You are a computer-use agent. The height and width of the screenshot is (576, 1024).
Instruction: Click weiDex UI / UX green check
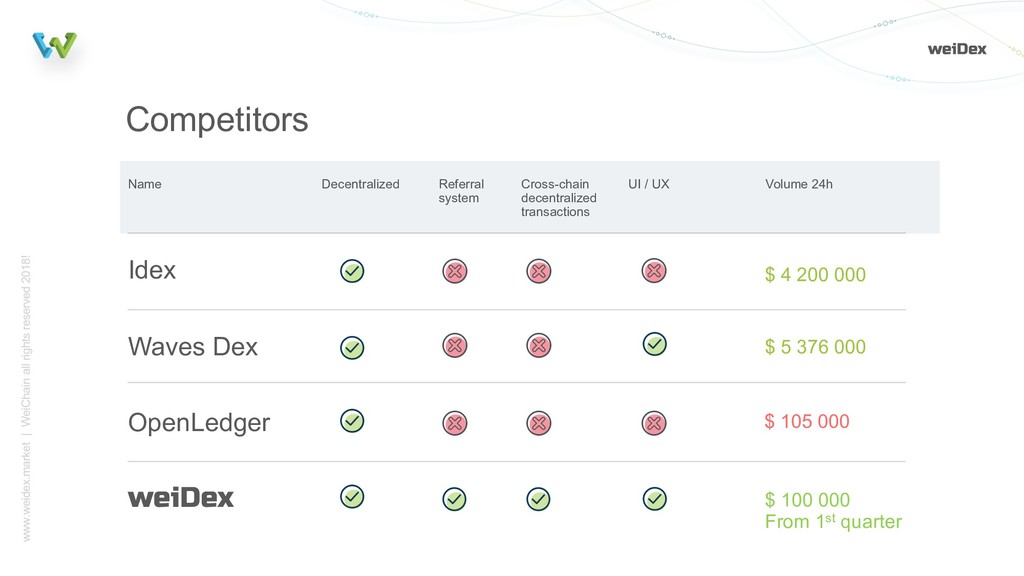[x=654, y=497]
